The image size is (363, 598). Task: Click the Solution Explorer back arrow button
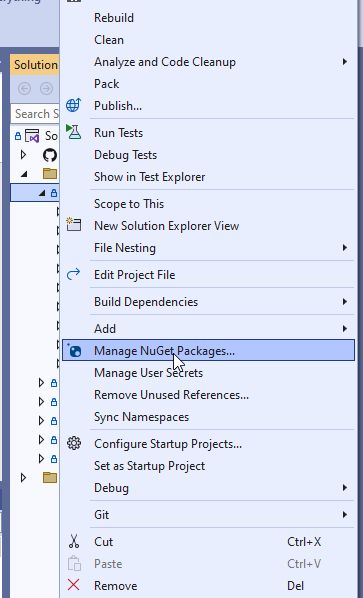[x=24, y=88]
